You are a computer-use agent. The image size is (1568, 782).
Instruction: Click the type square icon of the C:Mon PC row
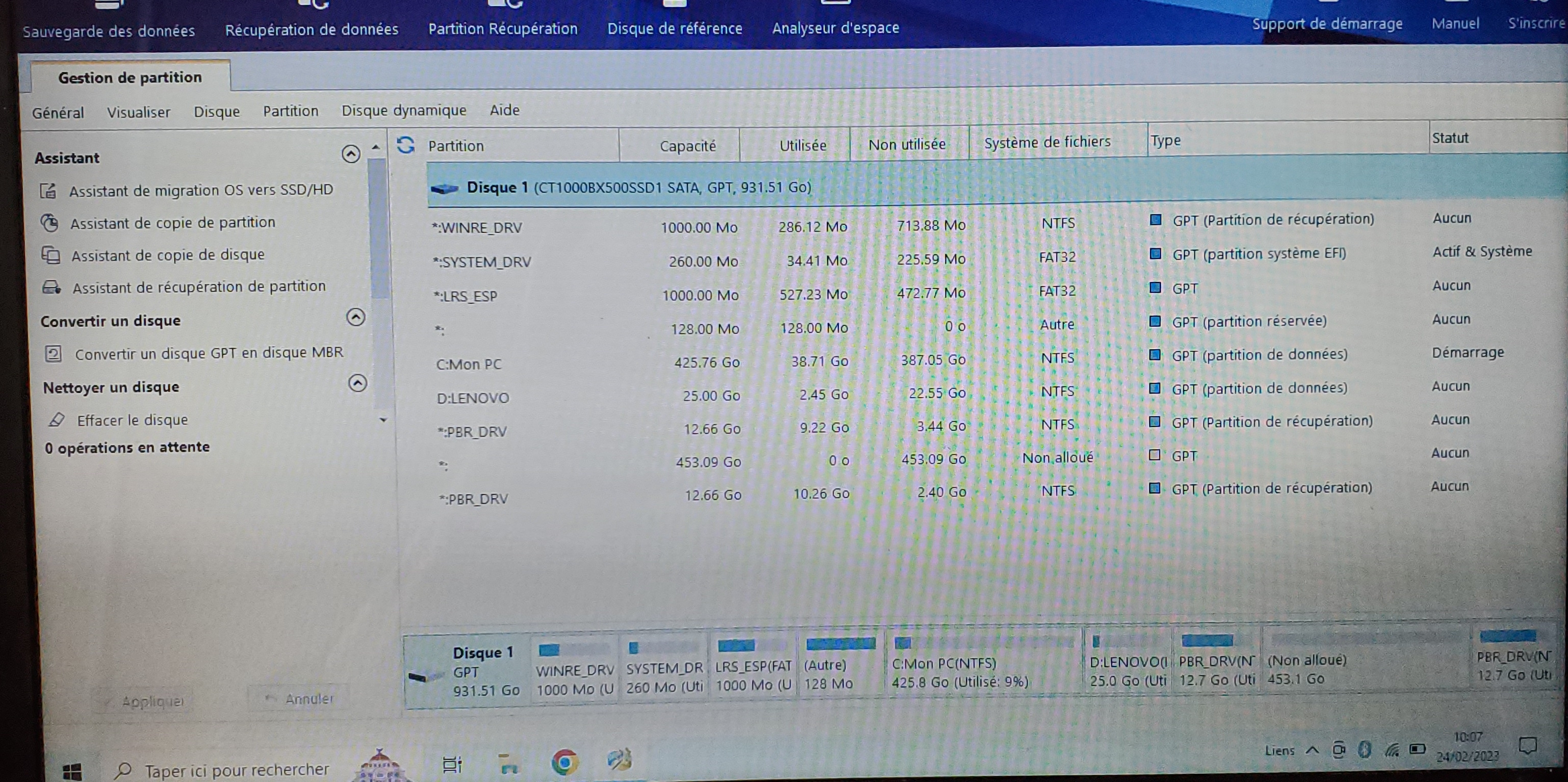point(1154,354)
